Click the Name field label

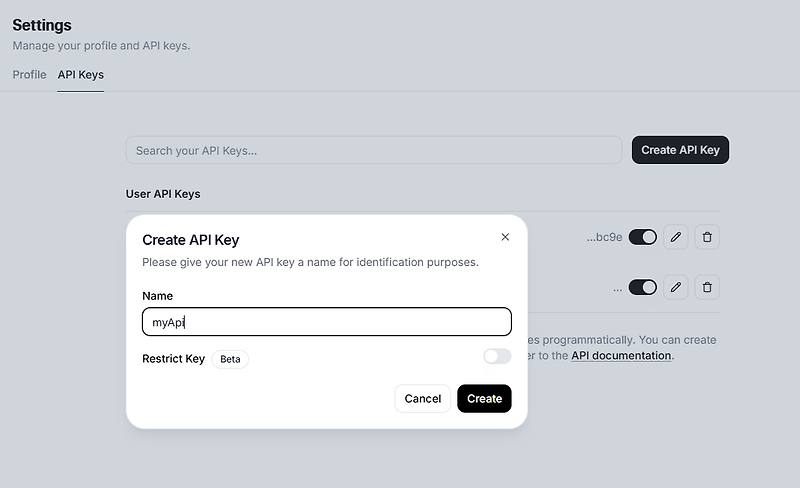click(x=157, y=296)
